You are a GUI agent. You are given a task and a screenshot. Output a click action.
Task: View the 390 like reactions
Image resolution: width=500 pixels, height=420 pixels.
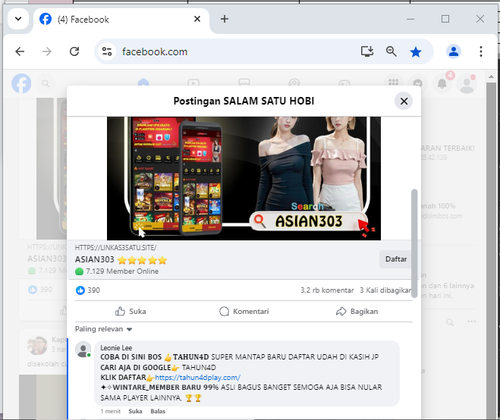point(88,290)
